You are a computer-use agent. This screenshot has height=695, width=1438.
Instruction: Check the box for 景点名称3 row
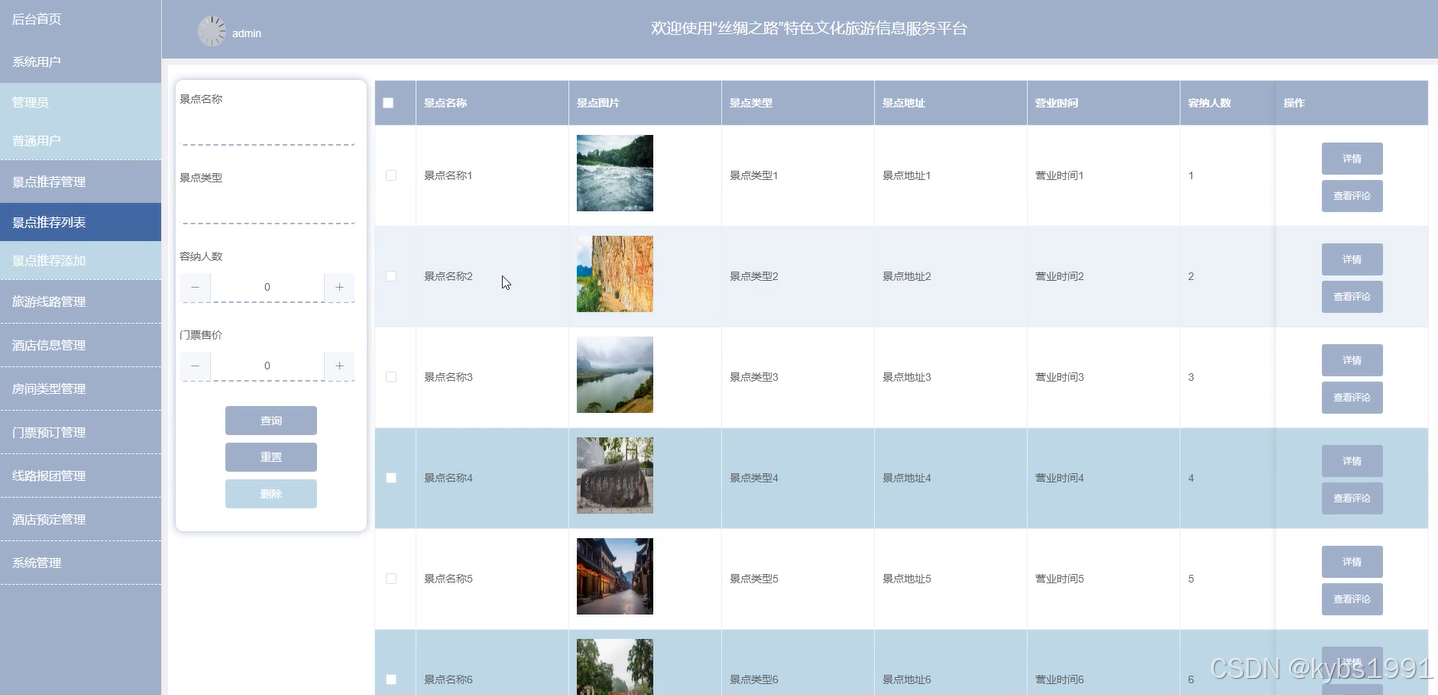(391, 377)
